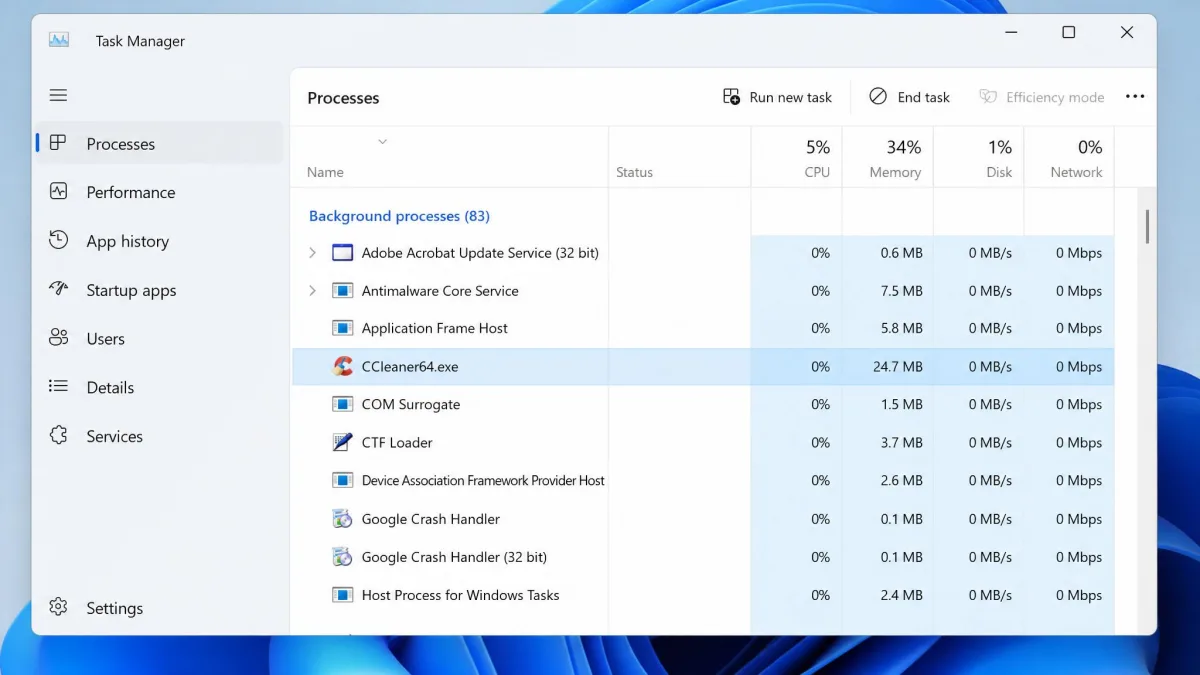Sort by the CPU column header

tap(797, 157)
